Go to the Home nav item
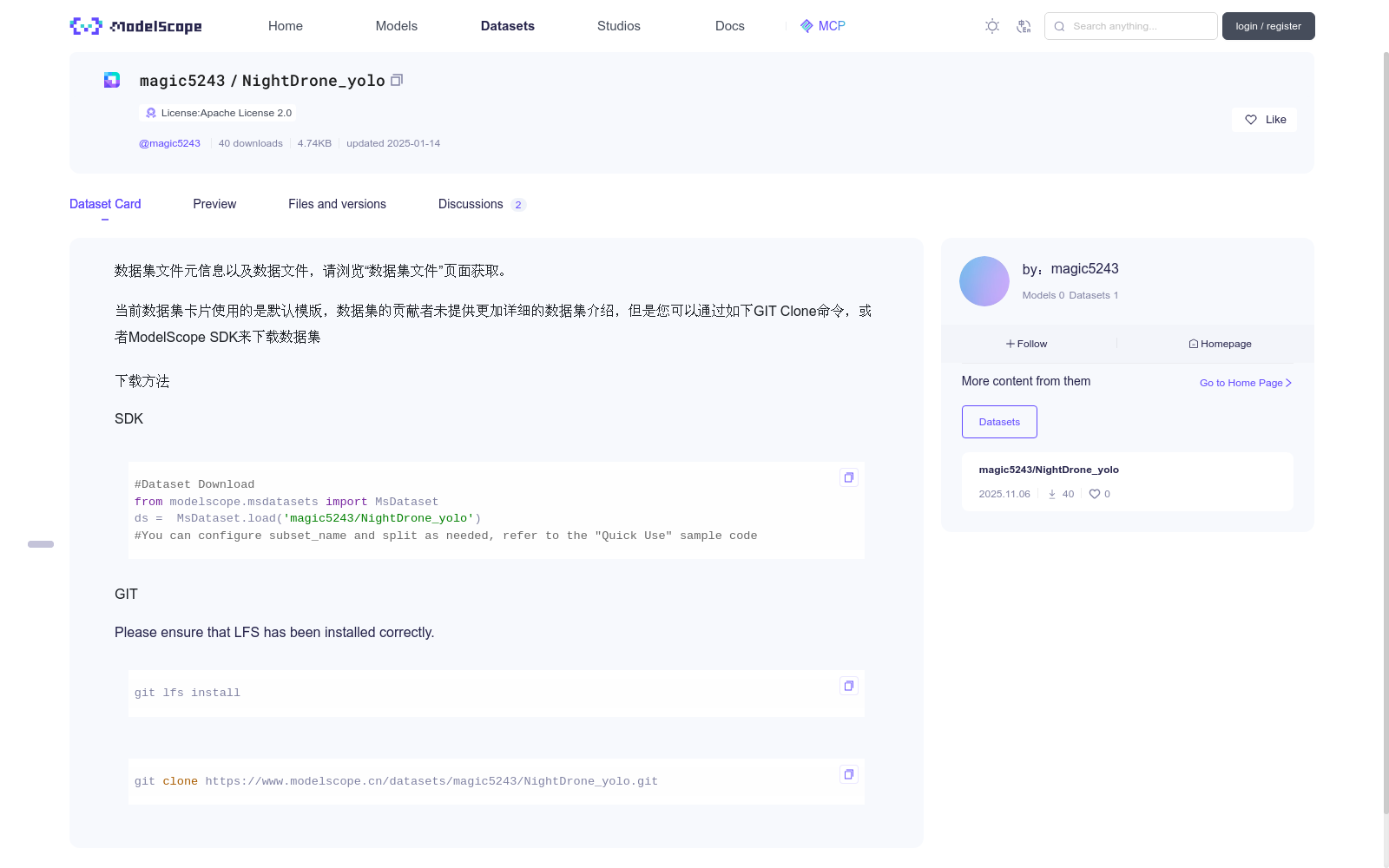 [x=286, y=26]
